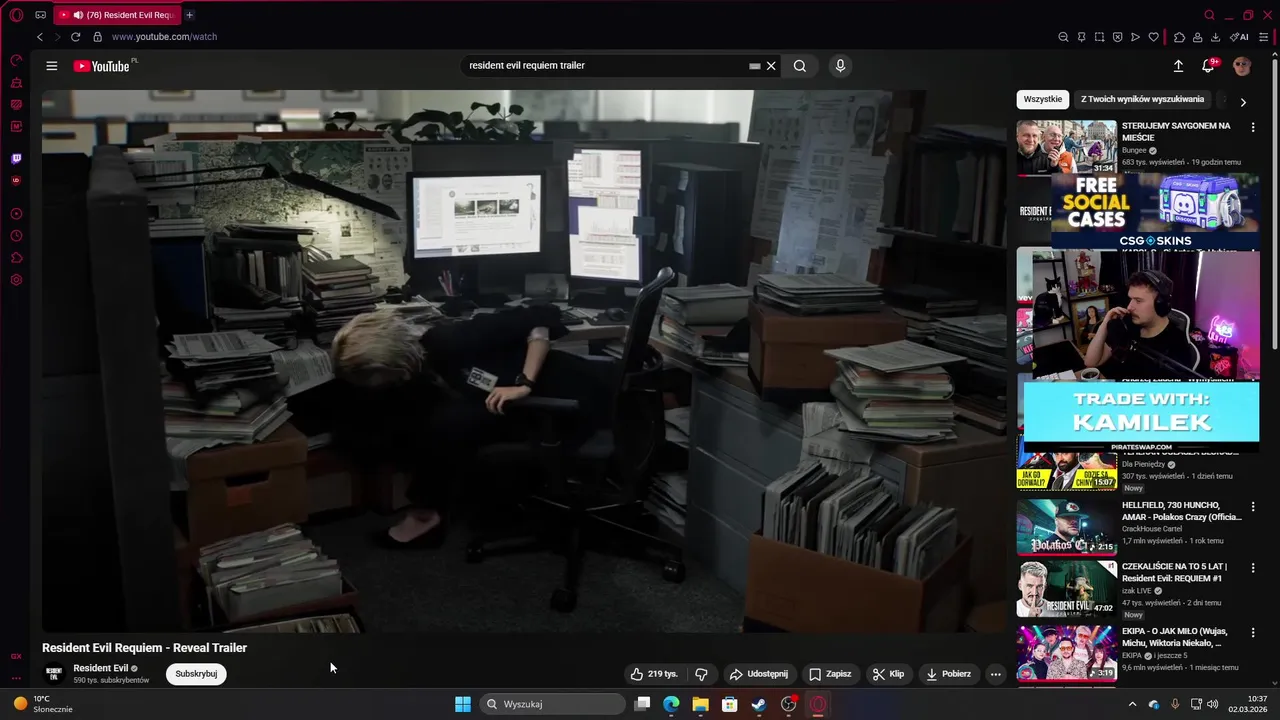Open History clock in sidebar

16,236
